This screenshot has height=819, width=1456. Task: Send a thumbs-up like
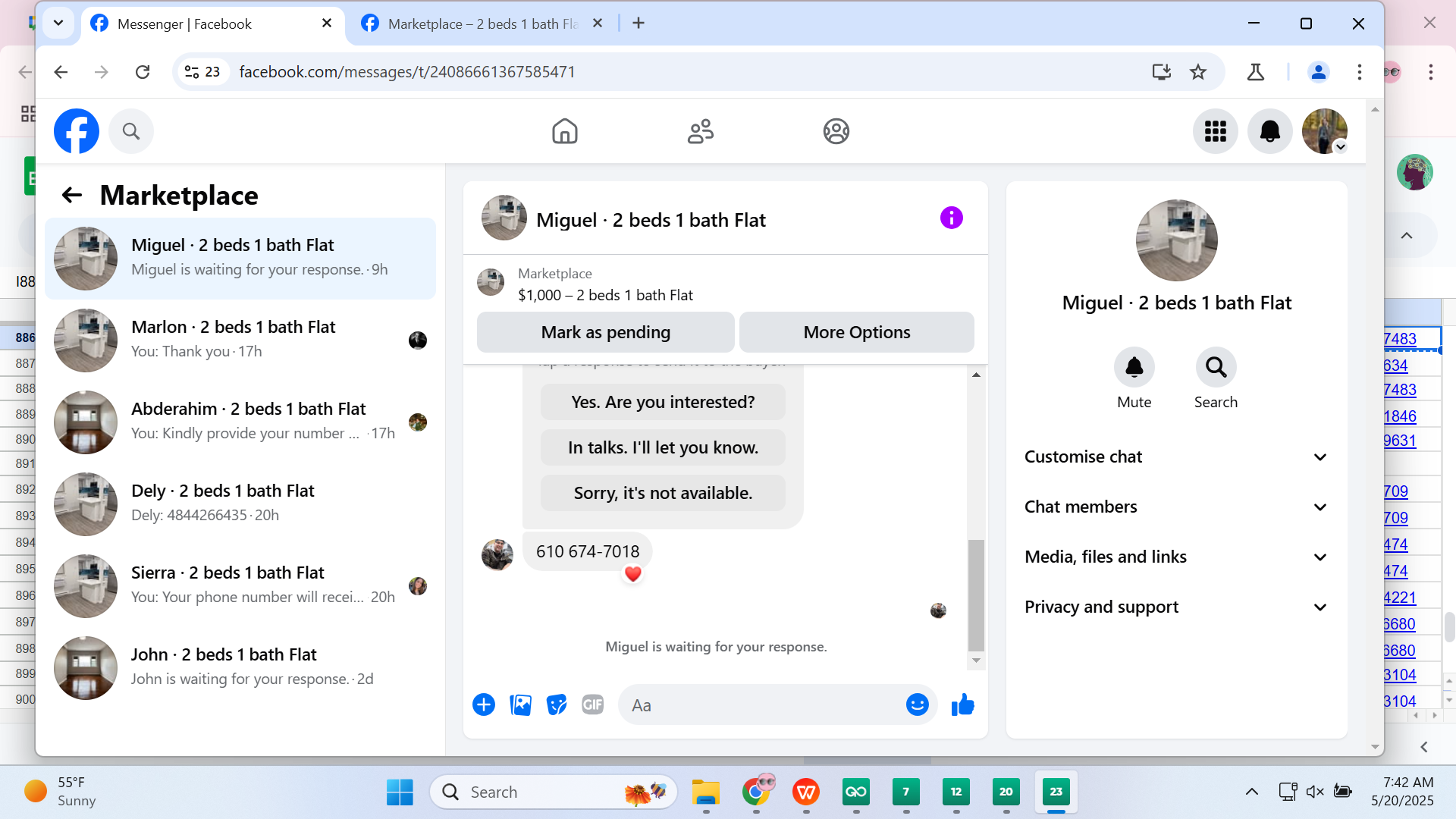[x=962, y=704]
